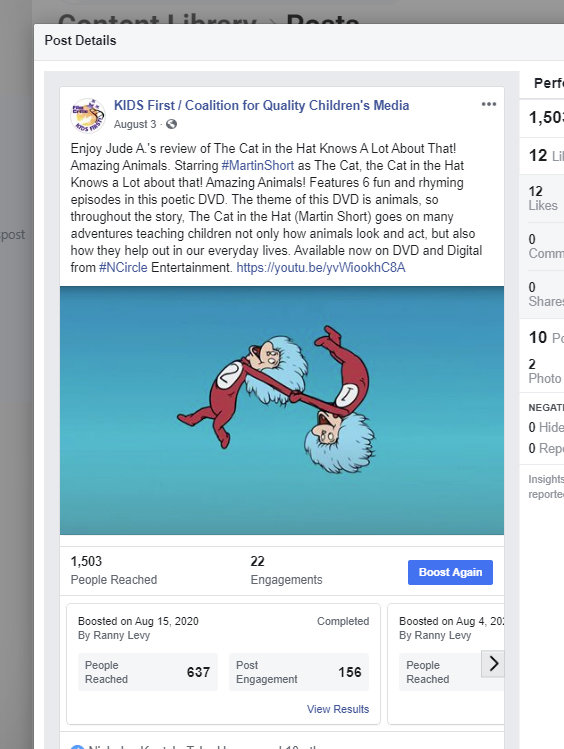564x749 pixels.
Task: Select the People Reached 637 stat box
Action: click(x=148, y=672)
